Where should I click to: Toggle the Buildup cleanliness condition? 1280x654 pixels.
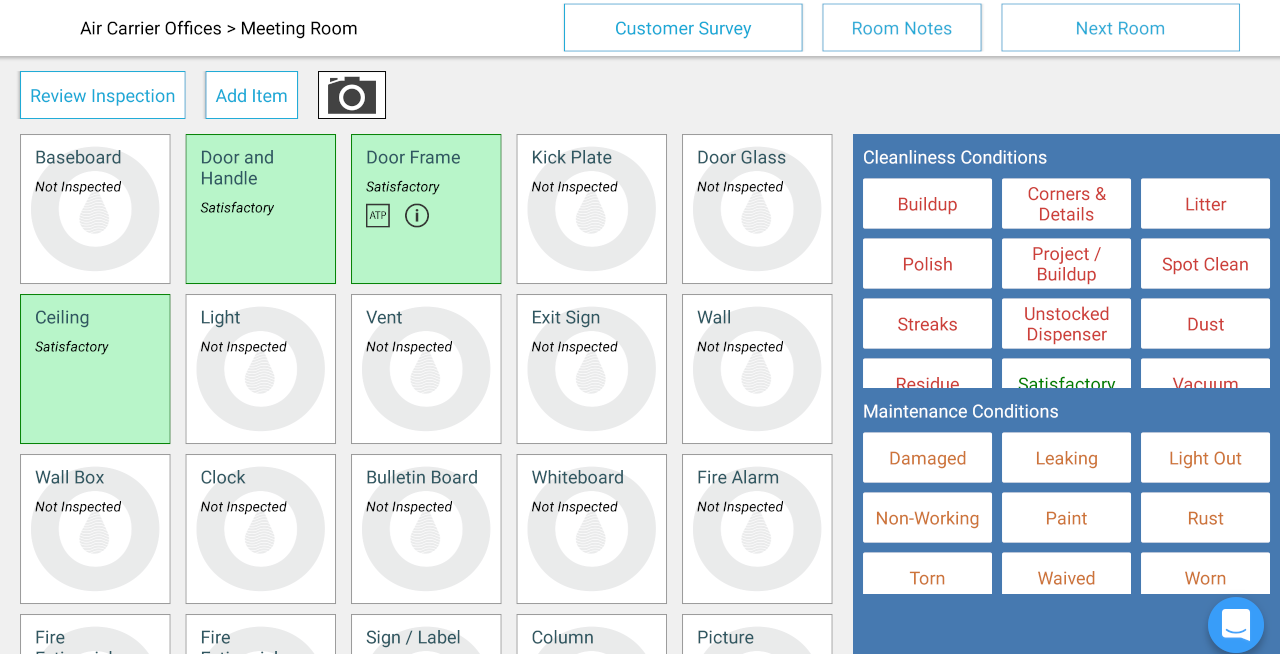pos(927,204)
